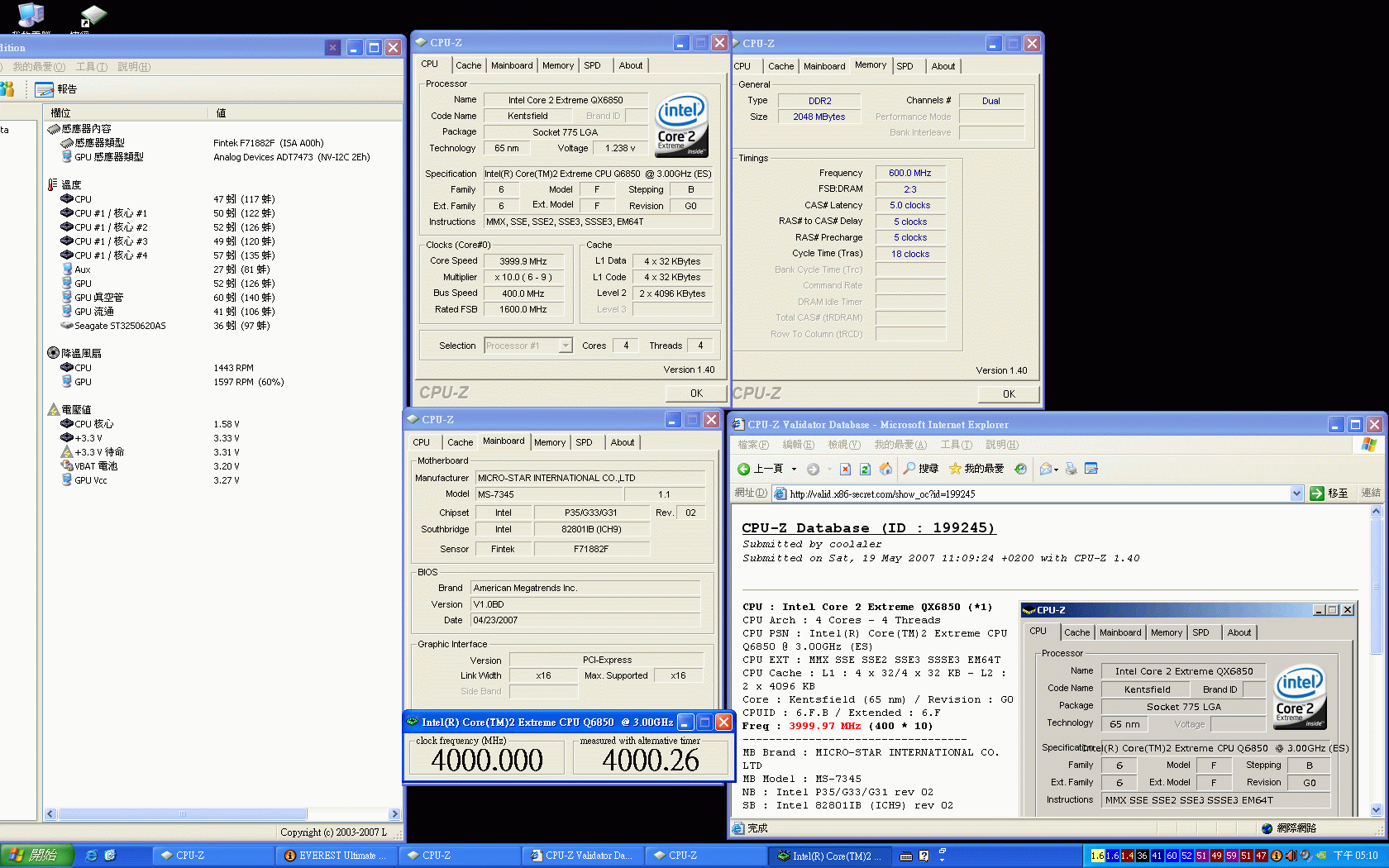
Task: Click the My Computer desktop icon
Action: coord(31,15)
